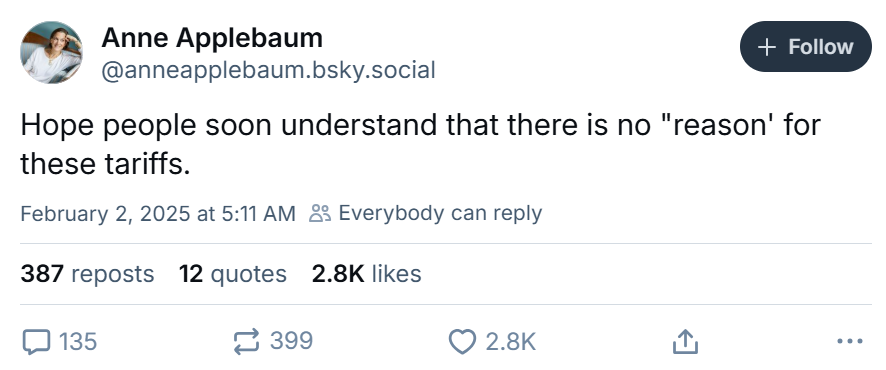Open Anne Applebaum's profile avatar
This screenshot has width=886, height=370.
pos(51,52)
